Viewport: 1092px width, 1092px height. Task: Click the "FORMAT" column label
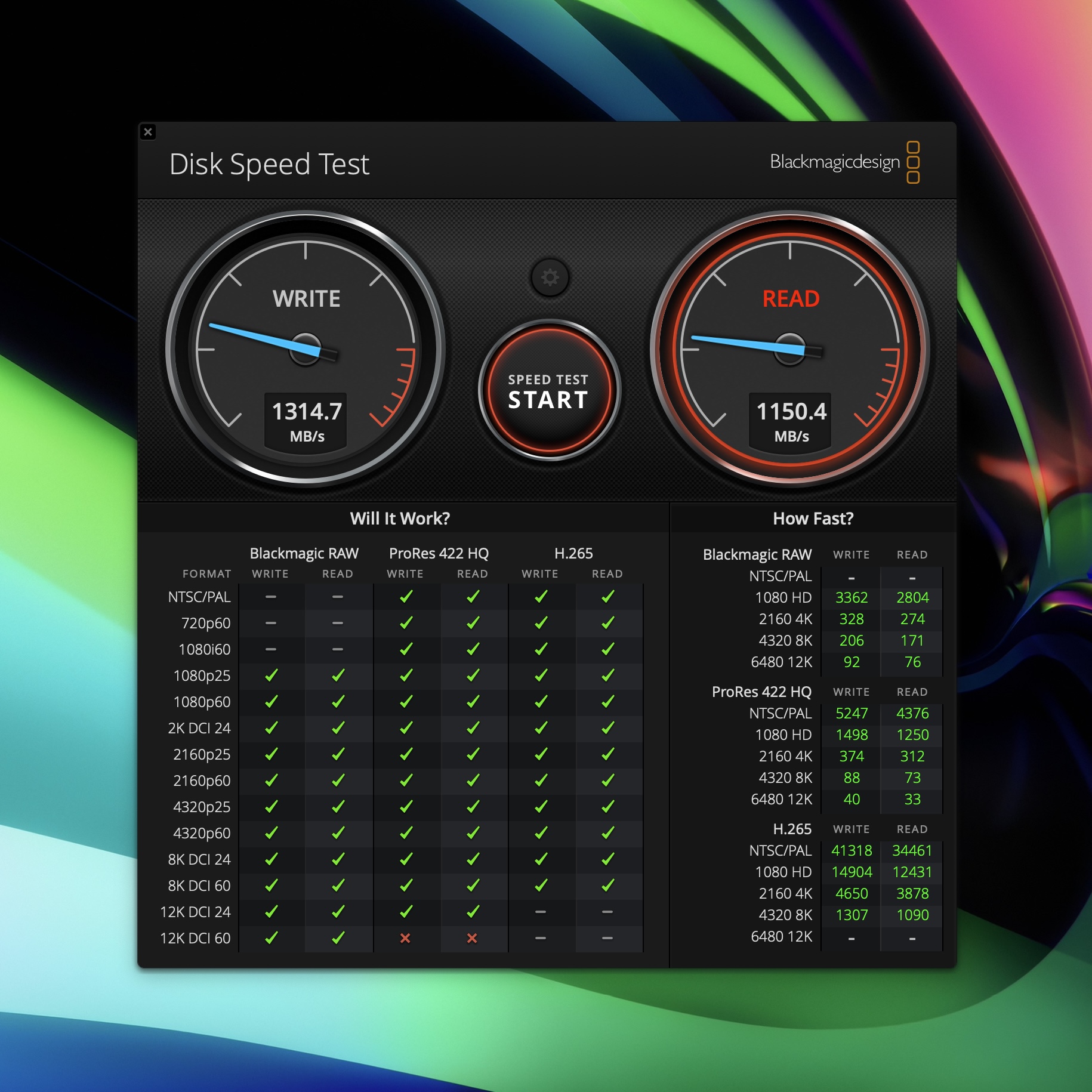point(206,574)
